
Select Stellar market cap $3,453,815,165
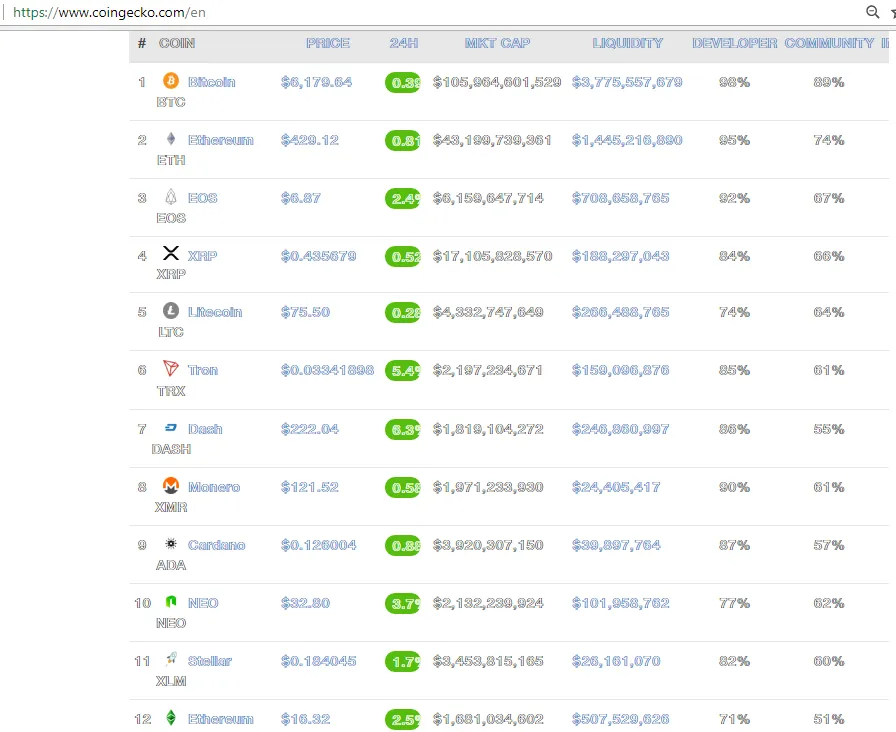[x=488, y=661]
